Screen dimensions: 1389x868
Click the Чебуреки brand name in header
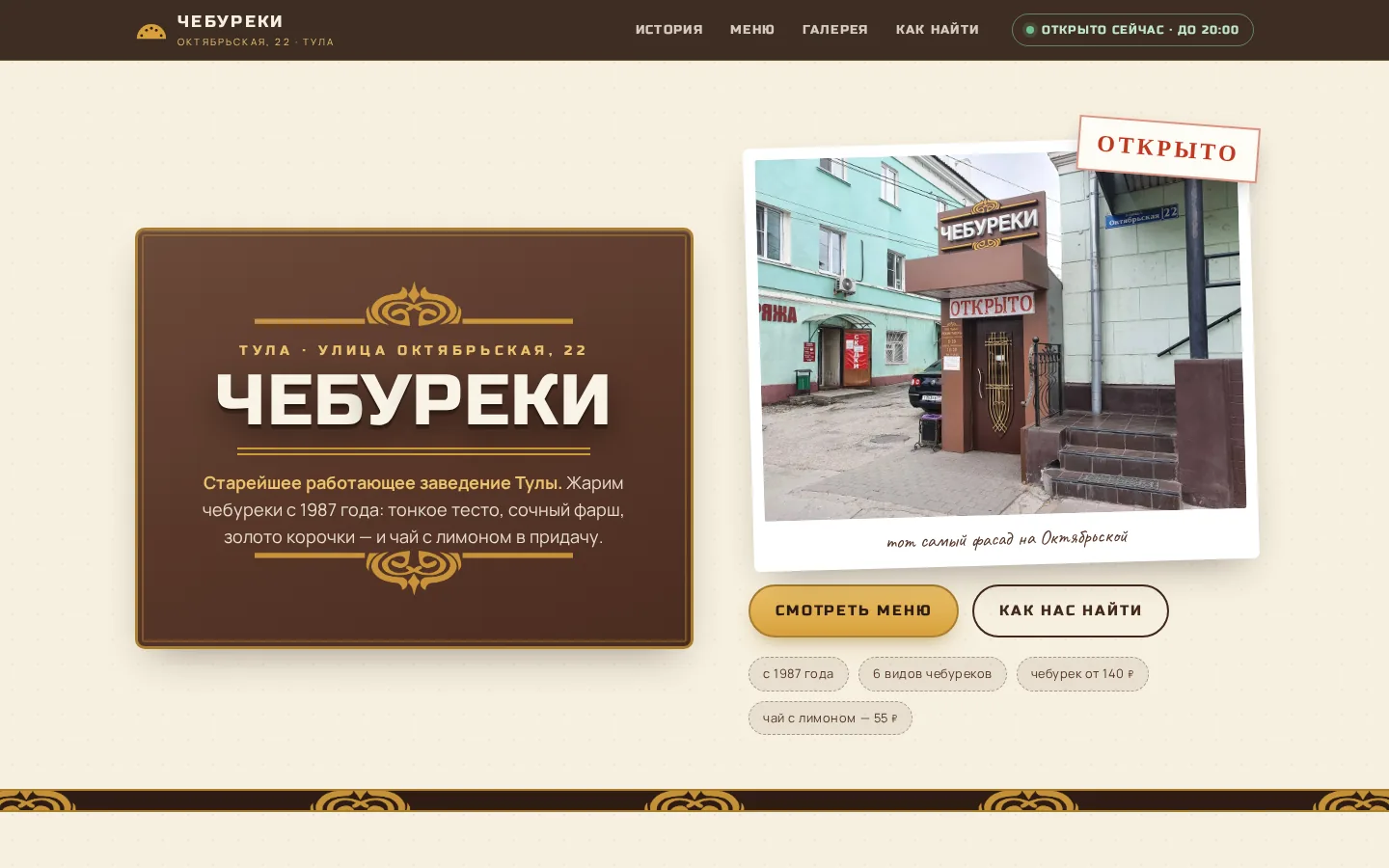(x=231, y=21)
